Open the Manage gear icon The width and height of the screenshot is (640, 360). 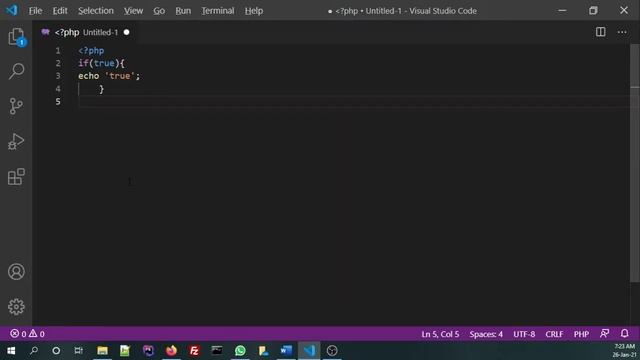[x=16, y=307]
